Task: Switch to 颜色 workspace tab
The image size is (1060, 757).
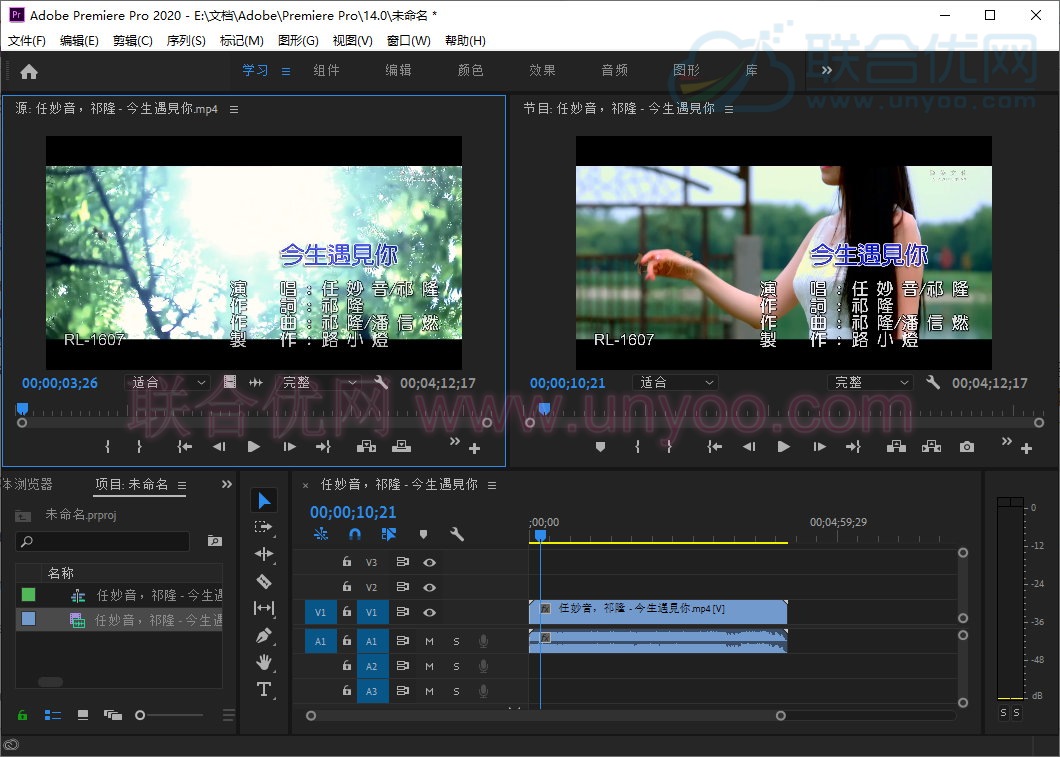Action: (x=471, y=70)
